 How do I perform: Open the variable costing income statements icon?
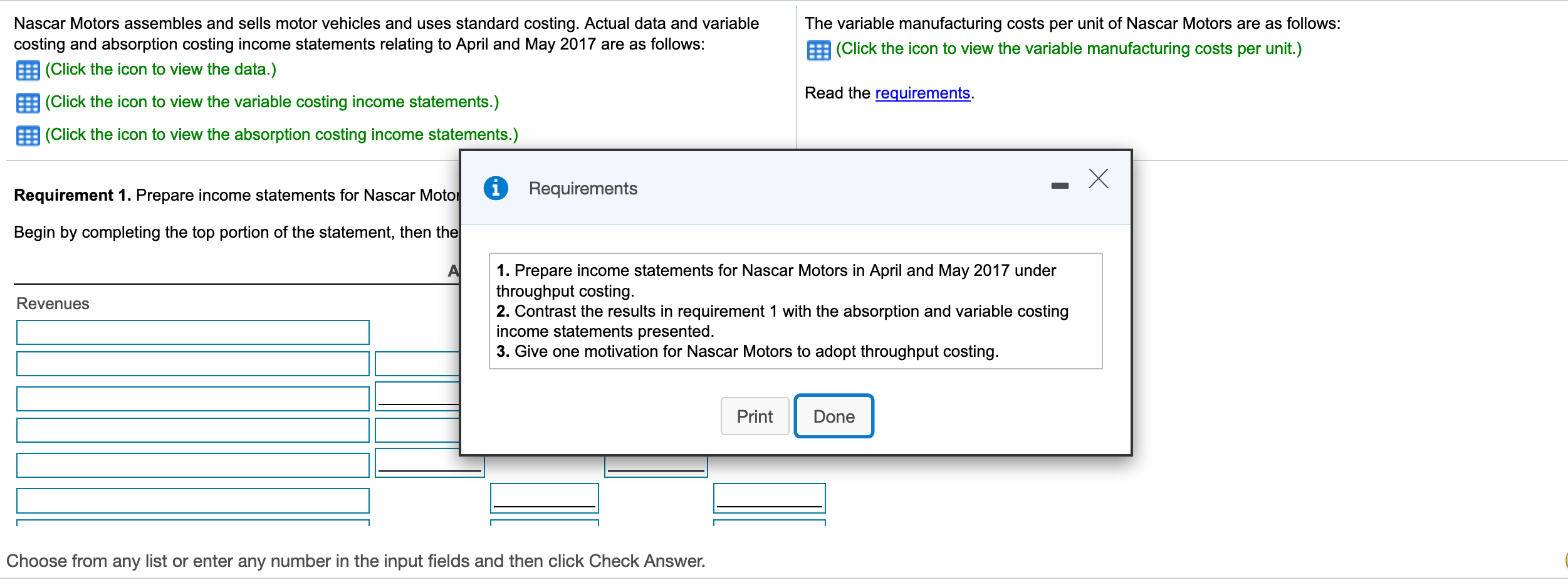tap(28, 103)
